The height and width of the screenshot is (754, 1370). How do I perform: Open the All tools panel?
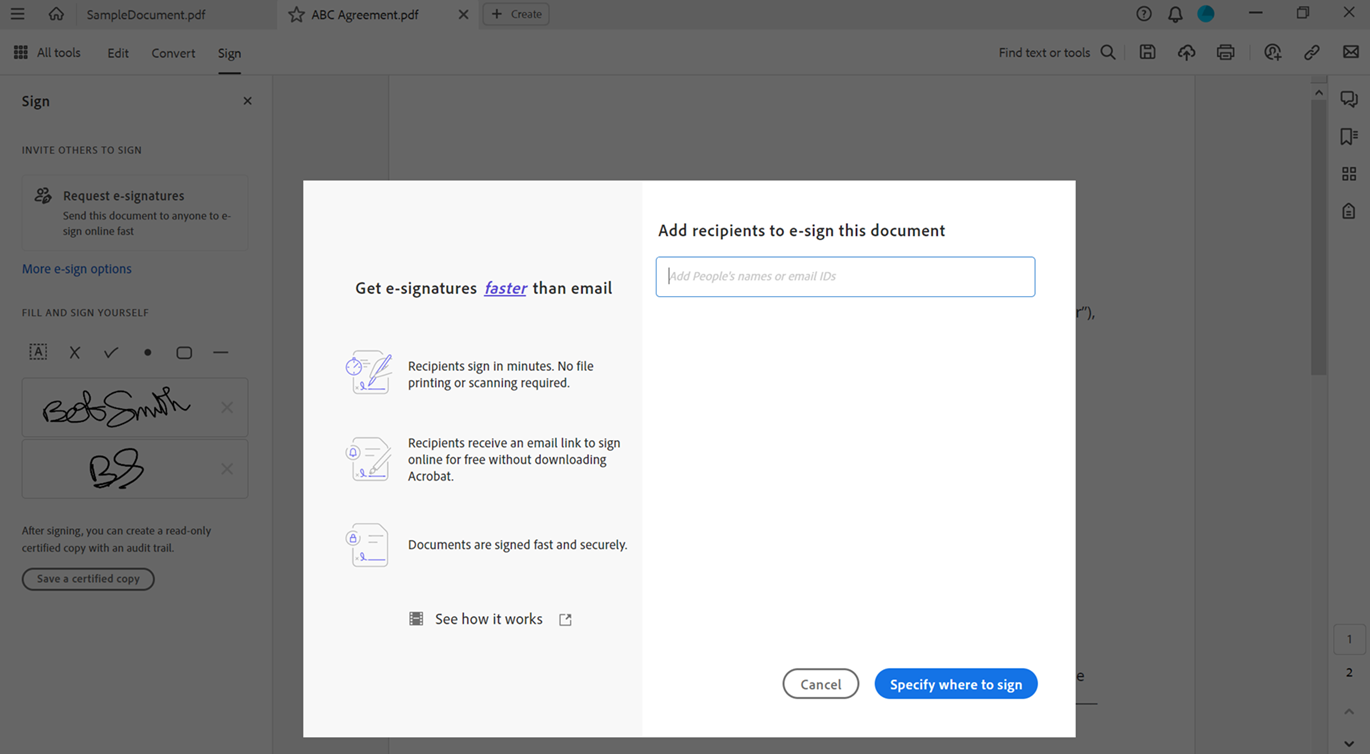[47, 53]
